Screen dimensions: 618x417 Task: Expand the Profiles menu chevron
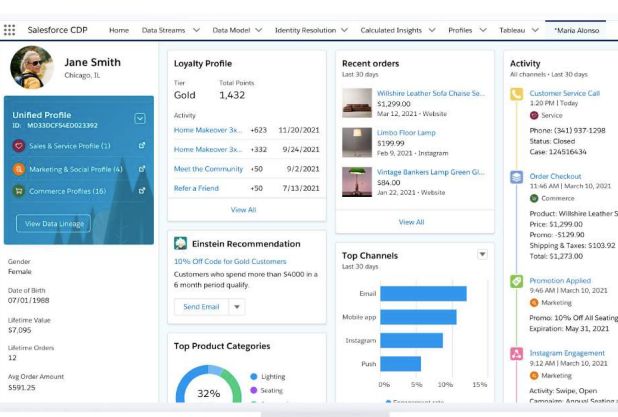(x=483, y=30)
